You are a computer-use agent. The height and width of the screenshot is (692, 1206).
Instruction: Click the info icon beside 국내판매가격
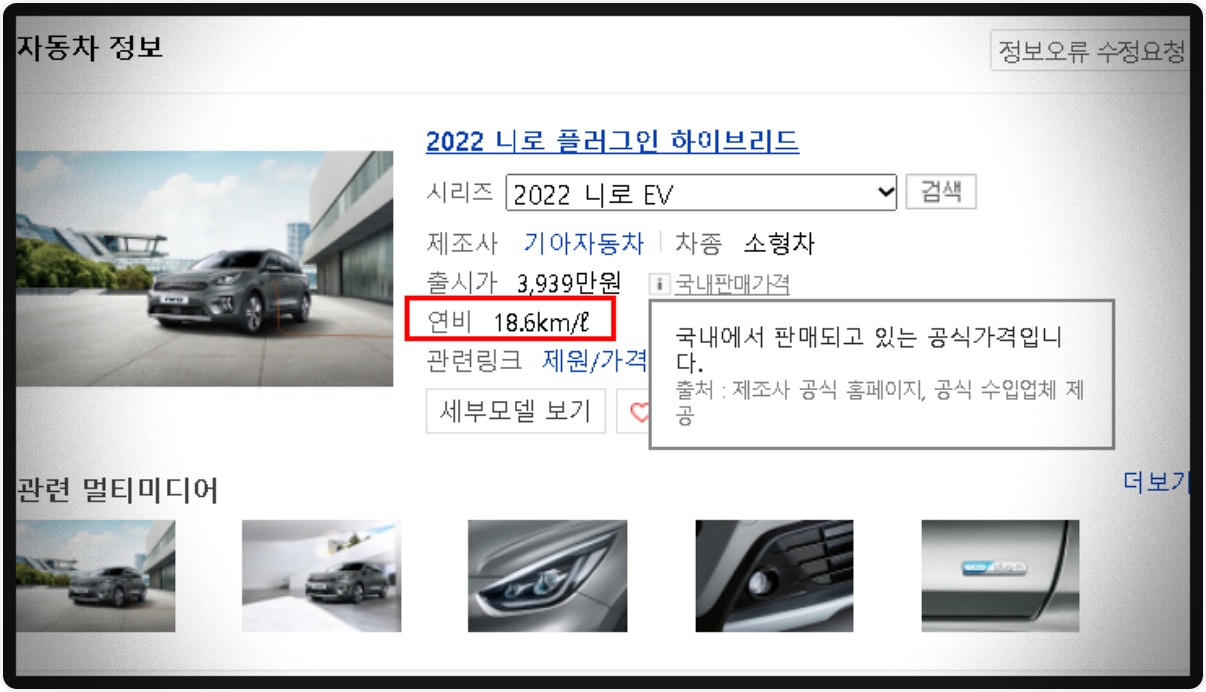click(x=659, y=284)
